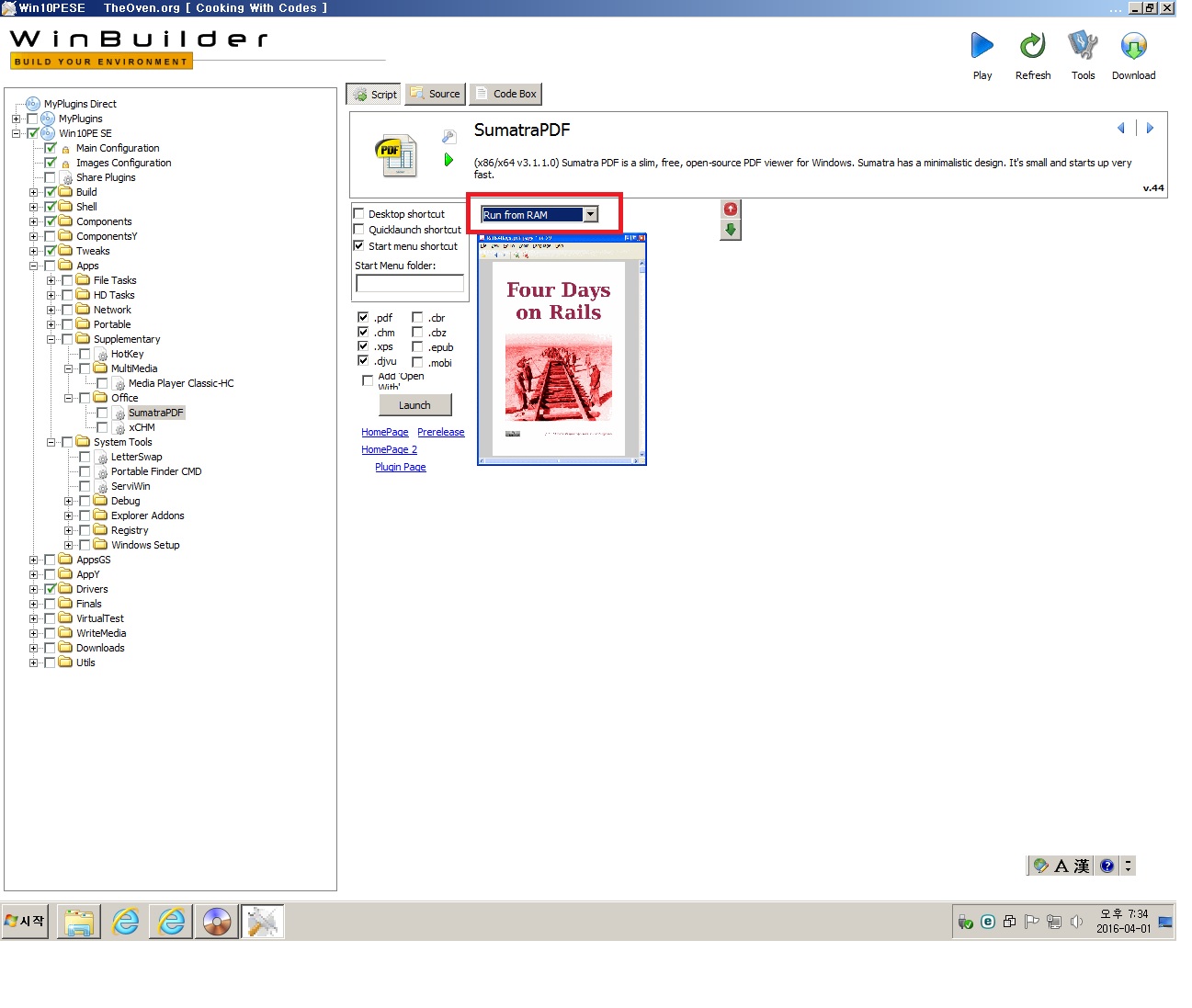1192x1008 pixels.
Task: Click the SumatraPDF plugin logo icon
Action: [396, 155]
